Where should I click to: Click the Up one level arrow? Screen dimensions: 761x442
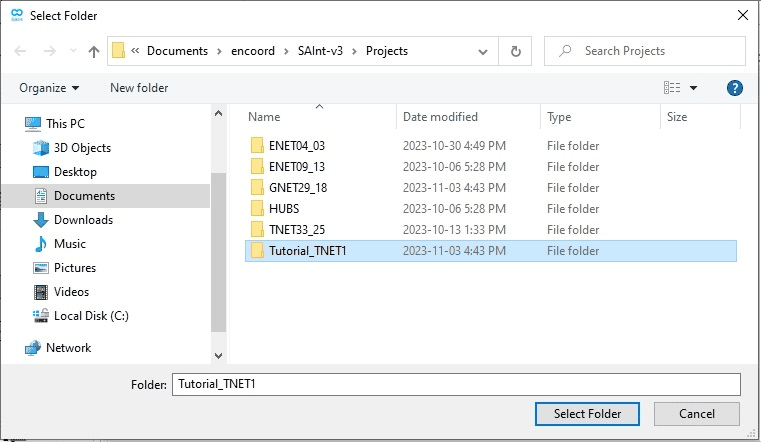94,51
